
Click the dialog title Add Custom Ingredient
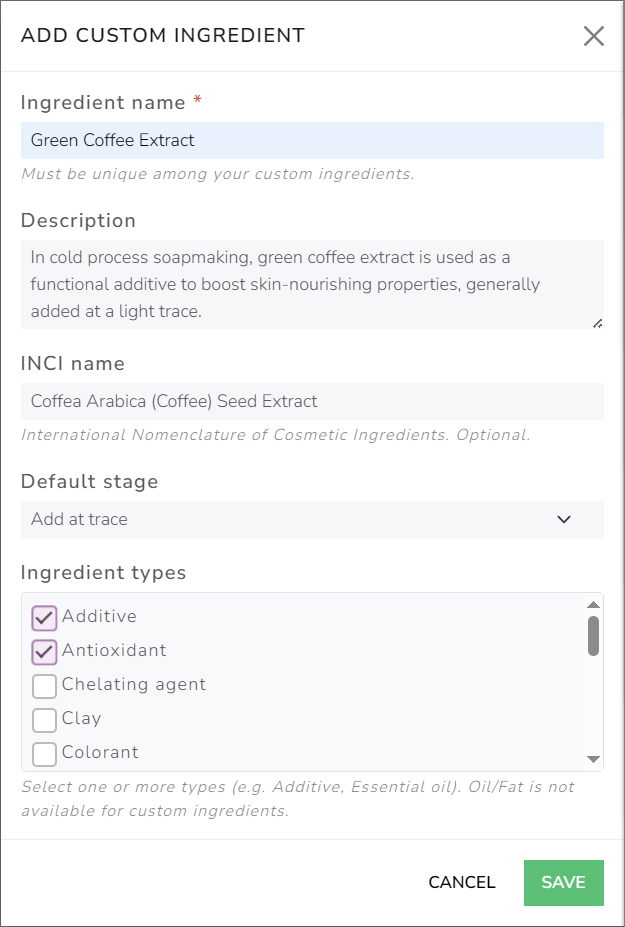(x=163, y=35)
